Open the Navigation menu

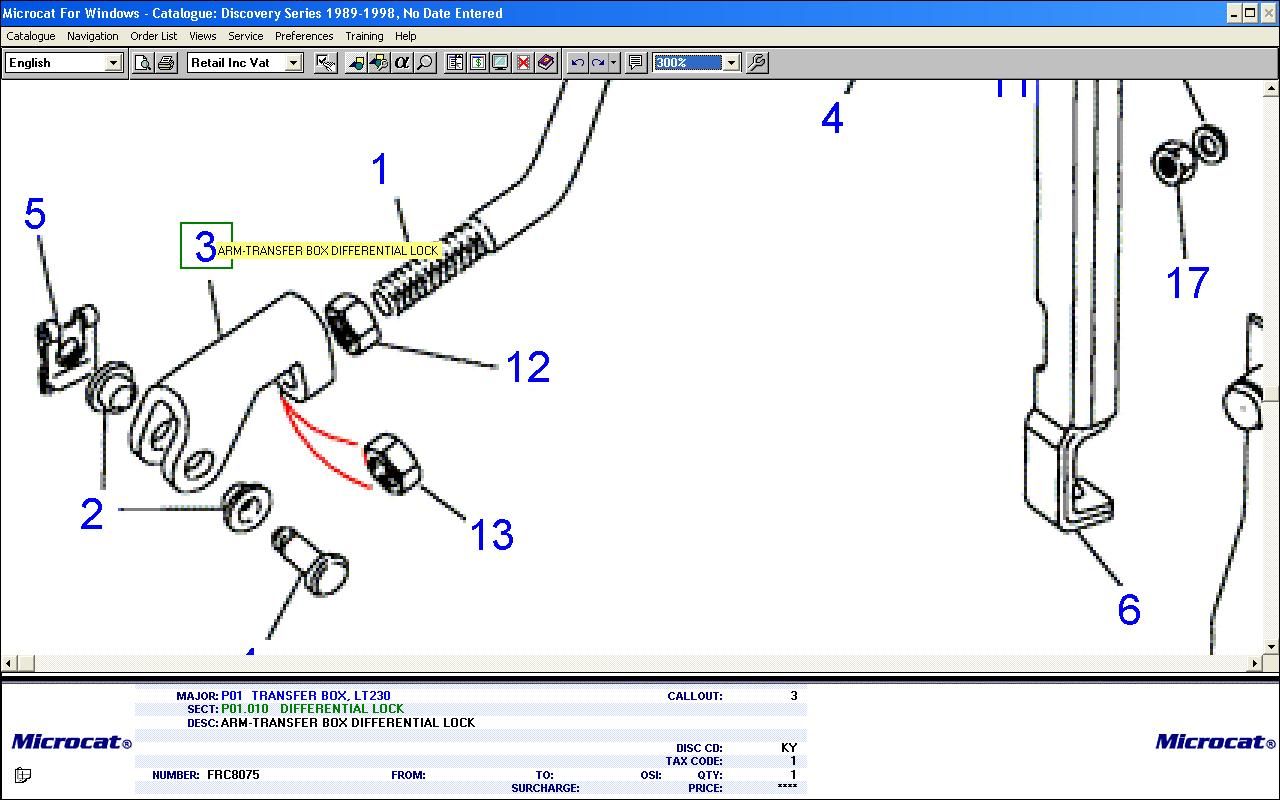pyautogui.click(x=92, y=36)
